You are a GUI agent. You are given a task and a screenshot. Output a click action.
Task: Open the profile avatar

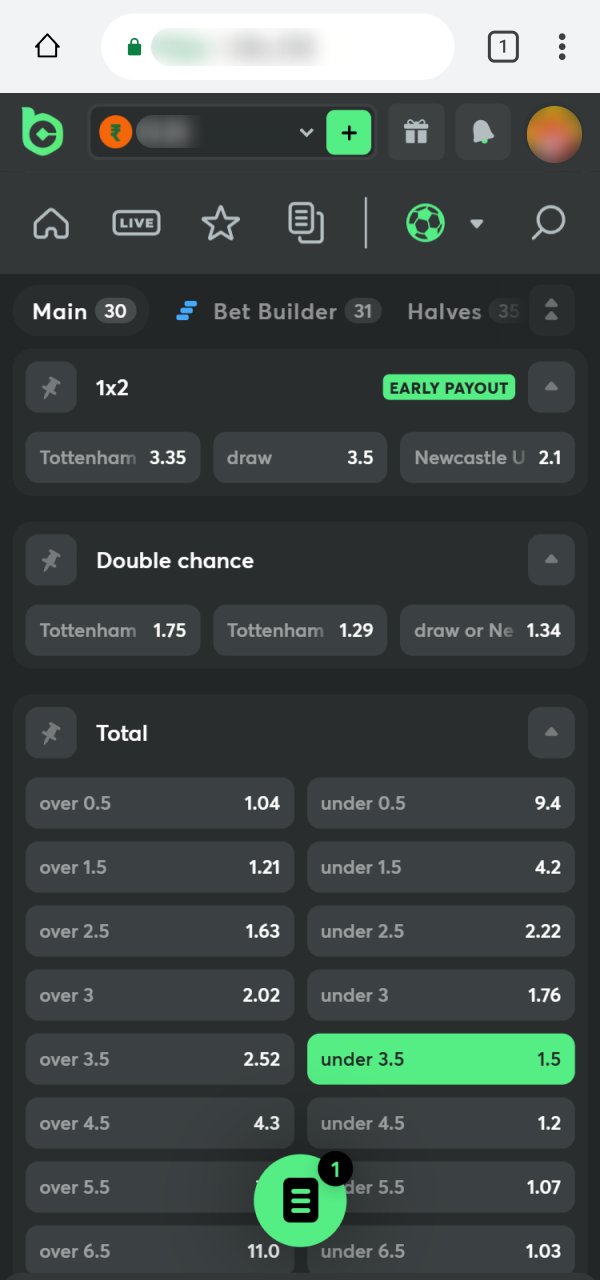pyautogui.click(x=553, y=131)
